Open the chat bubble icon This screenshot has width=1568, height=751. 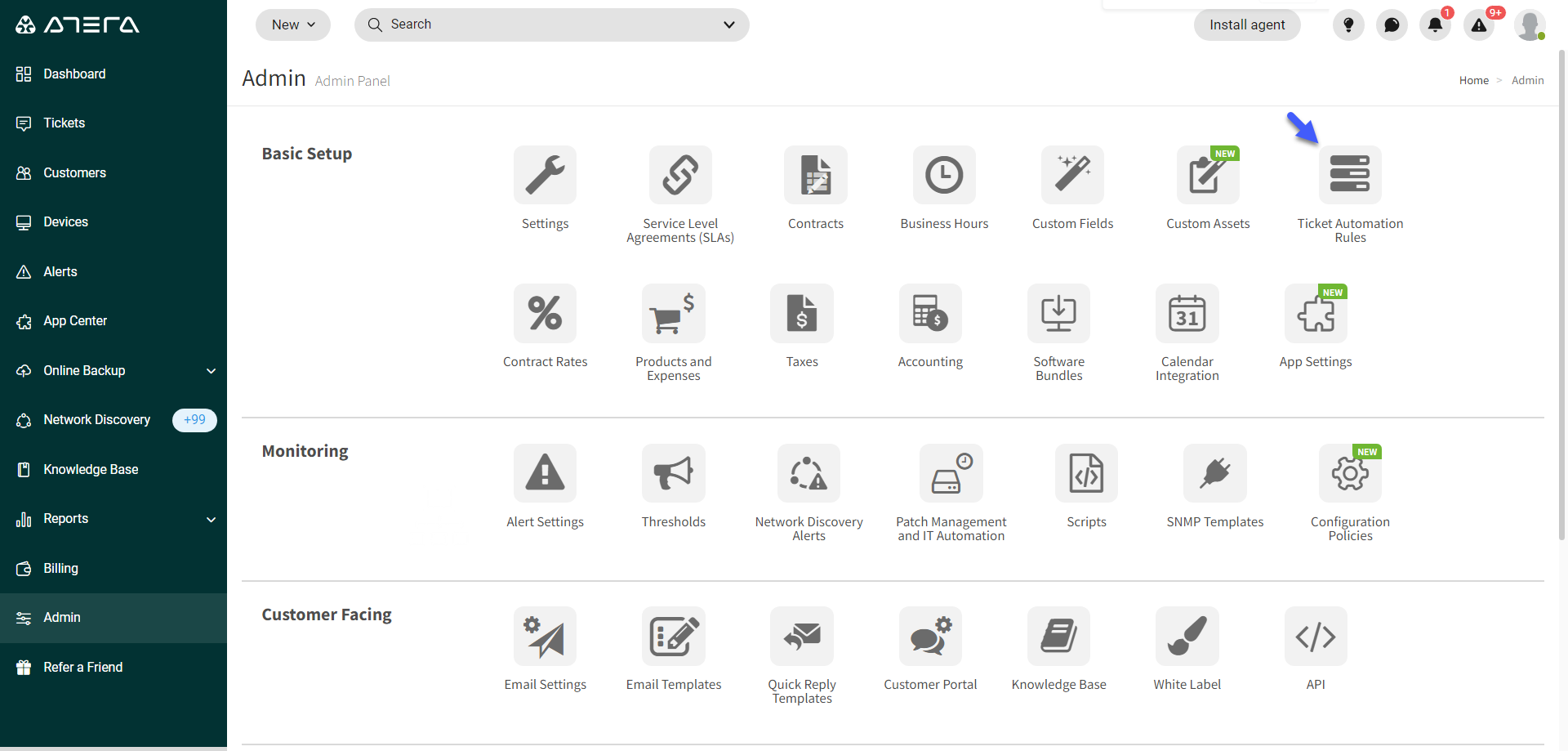coord(1392,25)
